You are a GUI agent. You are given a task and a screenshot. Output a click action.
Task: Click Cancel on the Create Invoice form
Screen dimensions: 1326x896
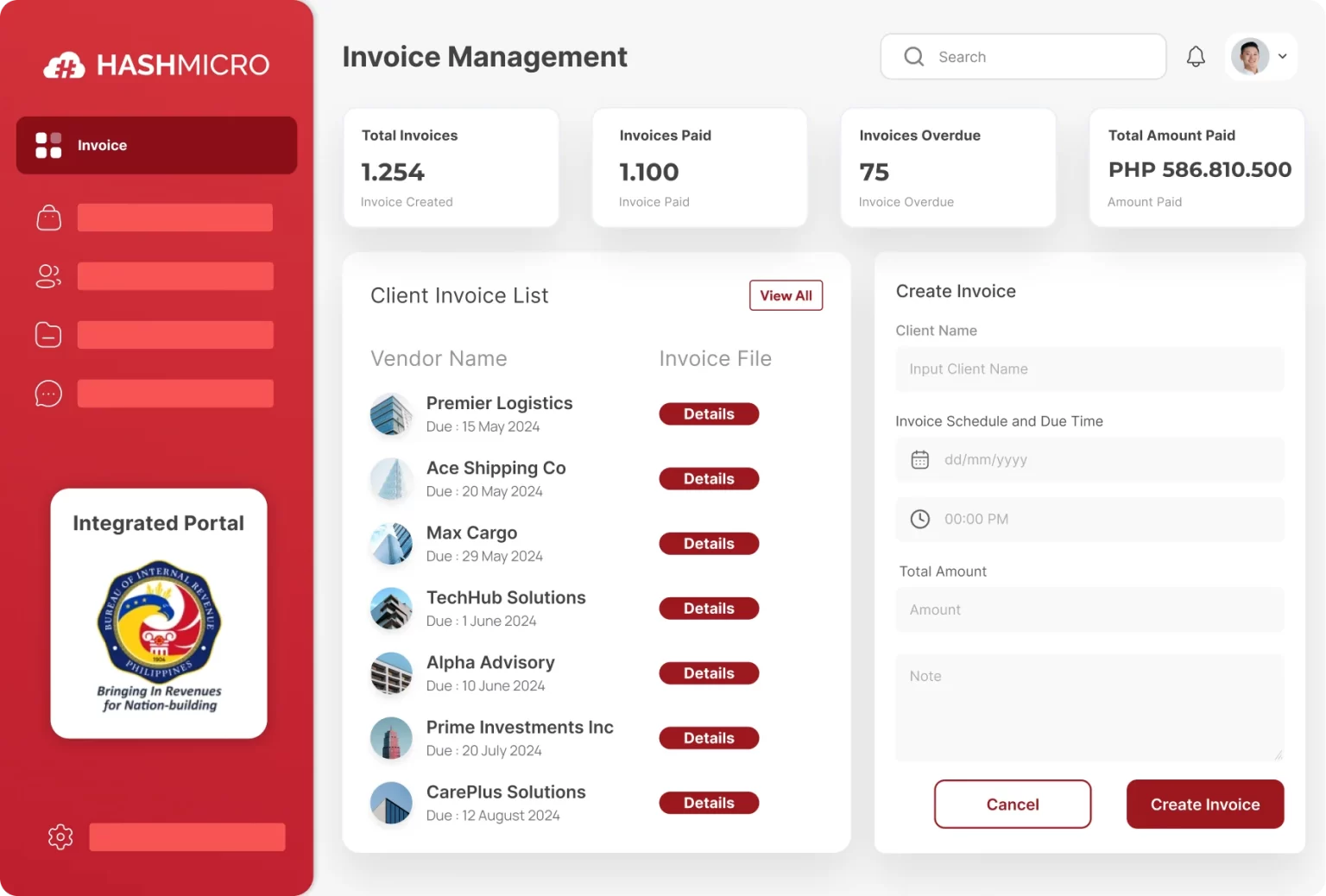1012,804
